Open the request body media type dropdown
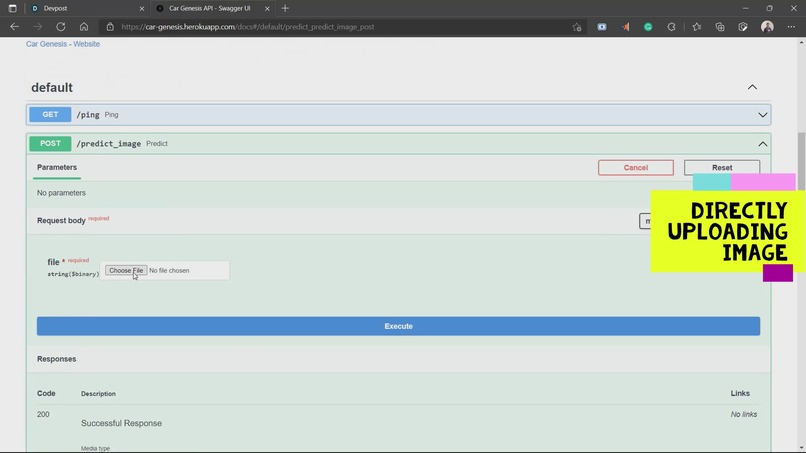The width and height of the screenshot is (806, 453). pos(645,221)
